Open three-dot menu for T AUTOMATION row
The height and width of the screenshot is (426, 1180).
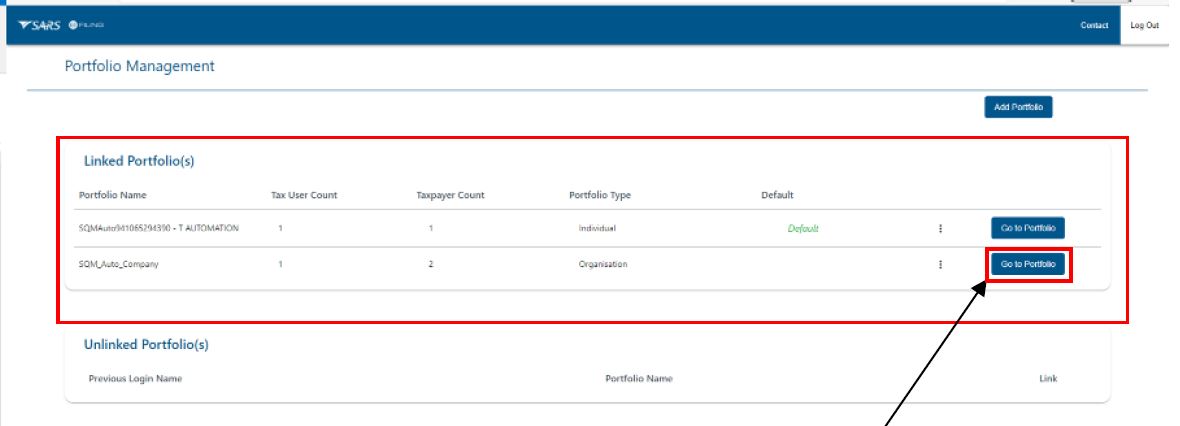click(x=941, y=229)
